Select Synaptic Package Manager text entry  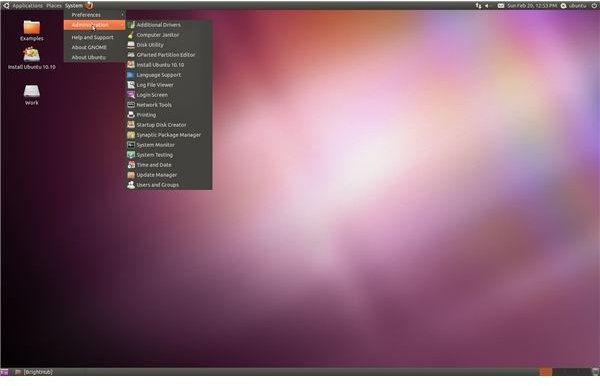pos(169,135)
